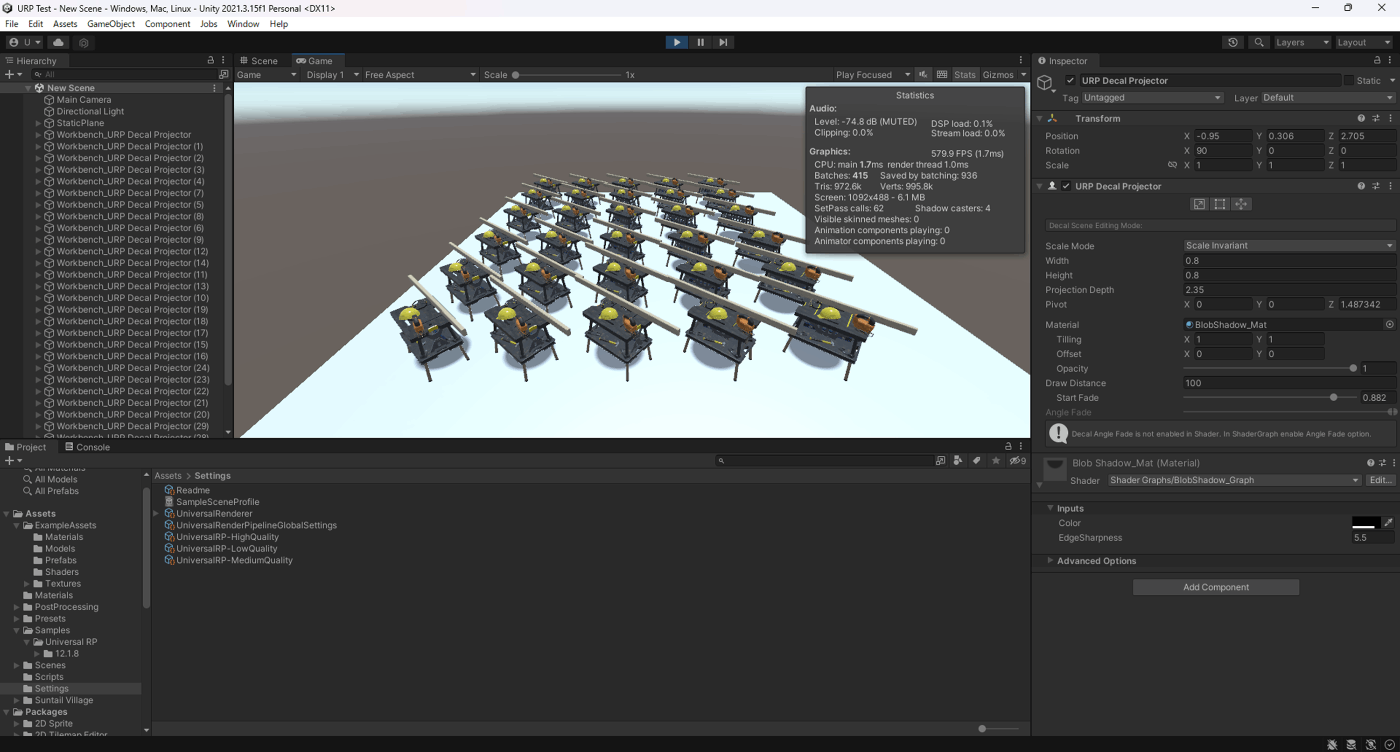1400x752 pixels.
Task: Collapse the Inputs foldout
Action: [1050, 509]
